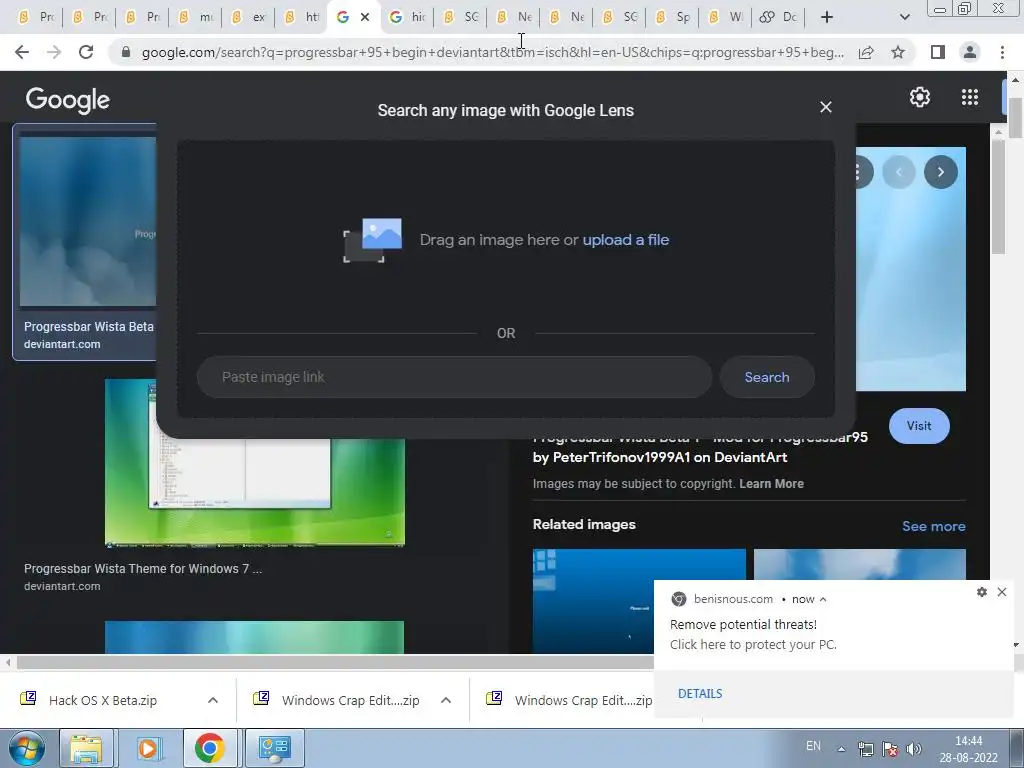Screen dimensions: 1024x768
Task: Focus the 'Paste image link' field
Action: (454, 377)
